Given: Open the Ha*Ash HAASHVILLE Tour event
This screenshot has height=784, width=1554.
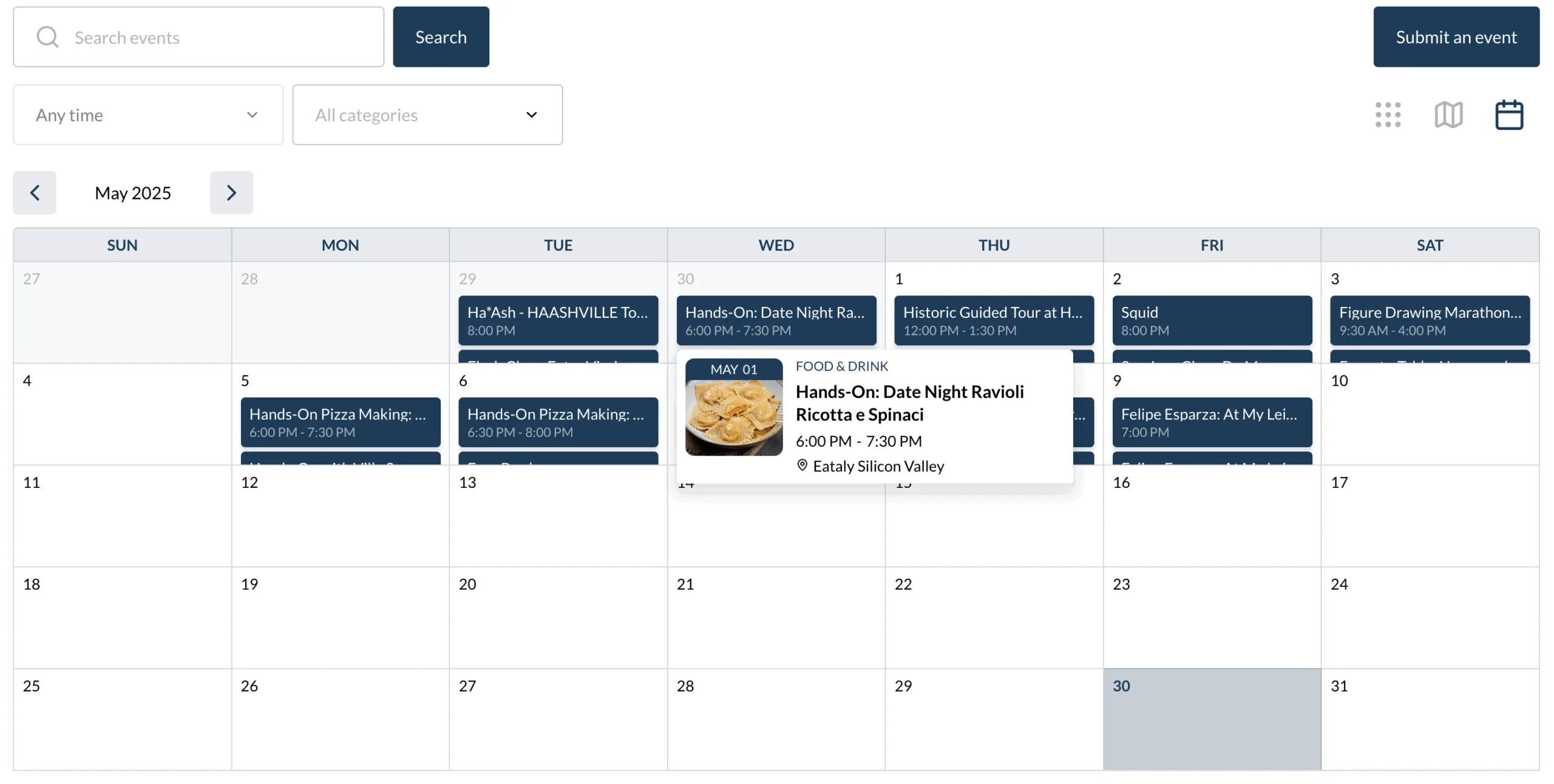Looking at the screenshot, I should pyautogui.click(x=558, y=320).
